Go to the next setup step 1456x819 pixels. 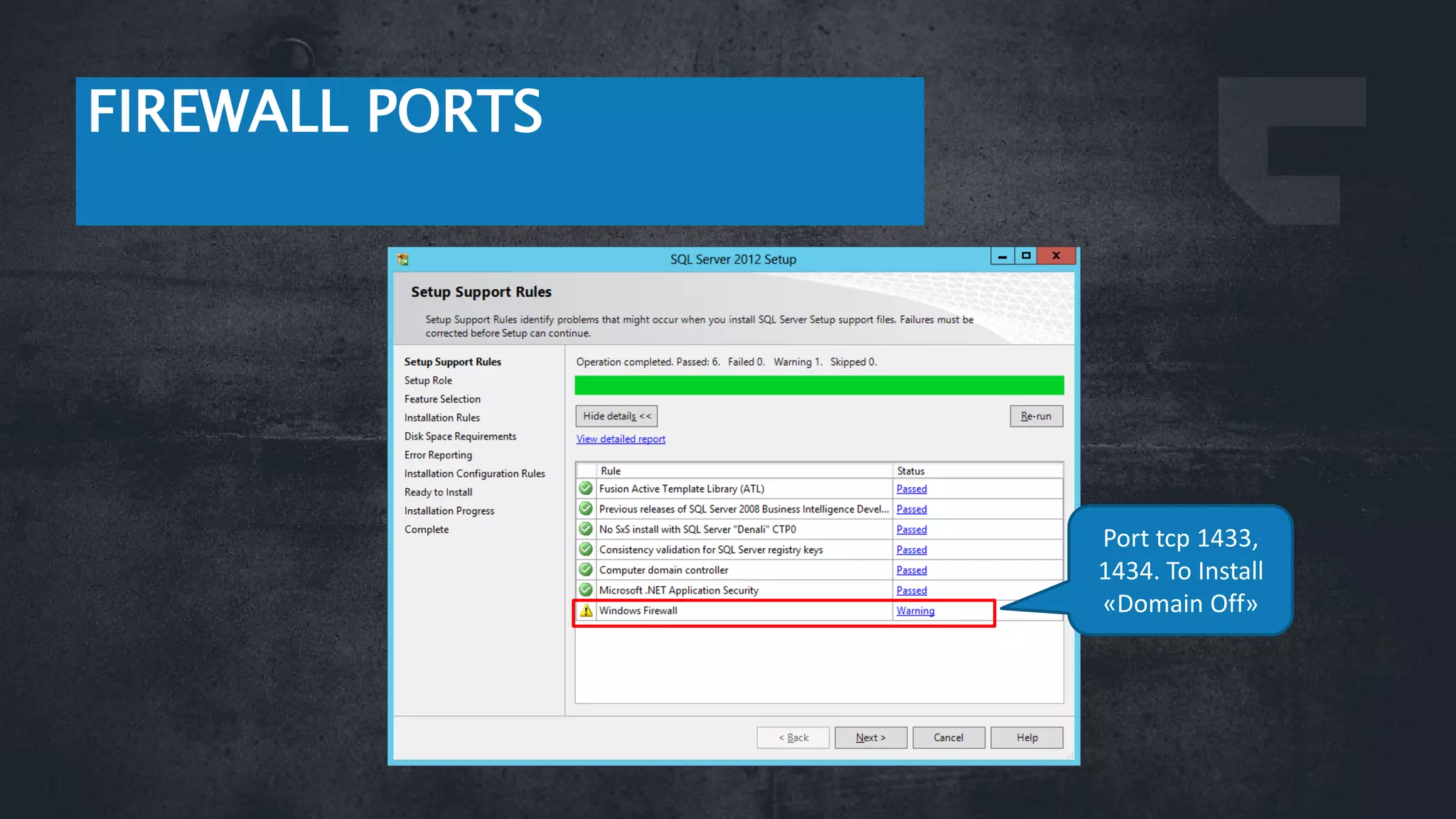coord(871,738)
